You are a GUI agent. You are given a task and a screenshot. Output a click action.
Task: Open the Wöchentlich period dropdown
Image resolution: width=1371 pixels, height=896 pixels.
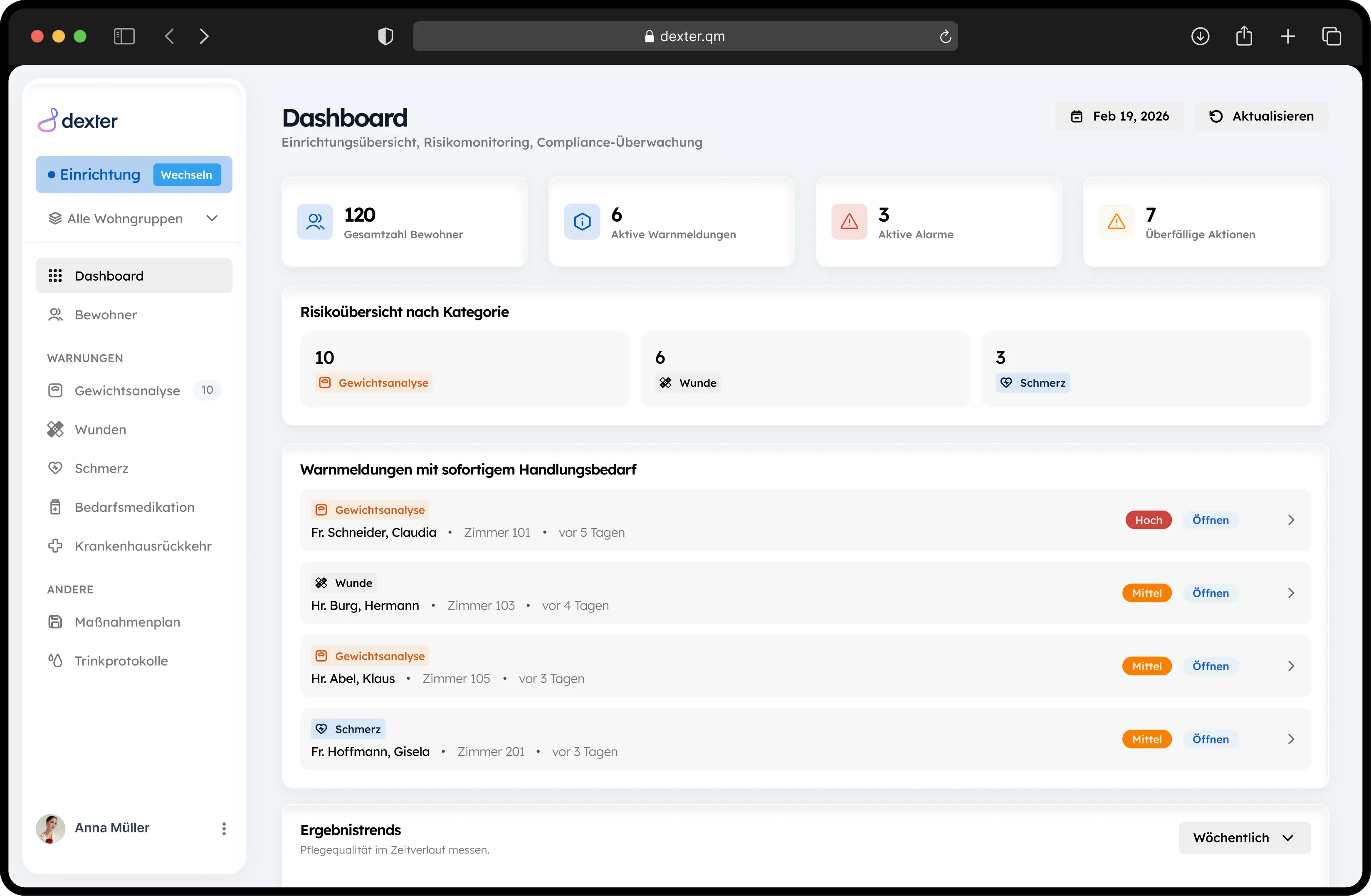coord(1244,838)
